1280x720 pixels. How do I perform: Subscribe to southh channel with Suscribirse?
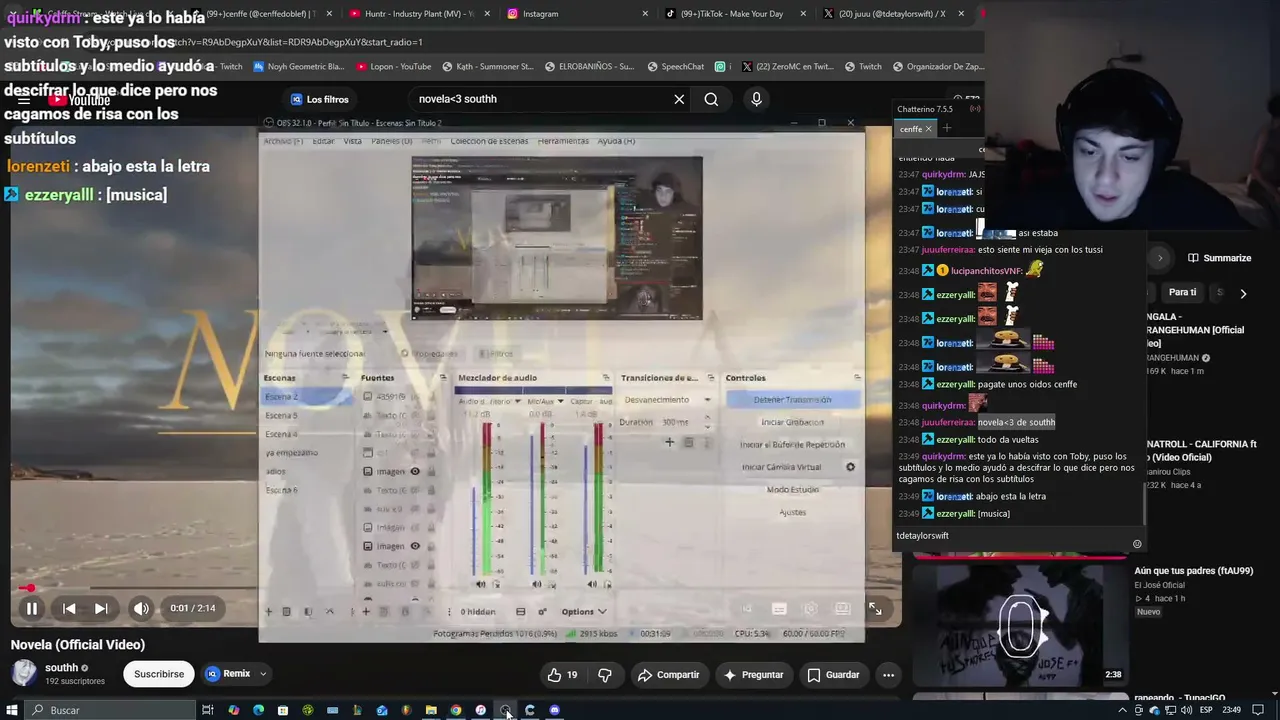point(159,674)
